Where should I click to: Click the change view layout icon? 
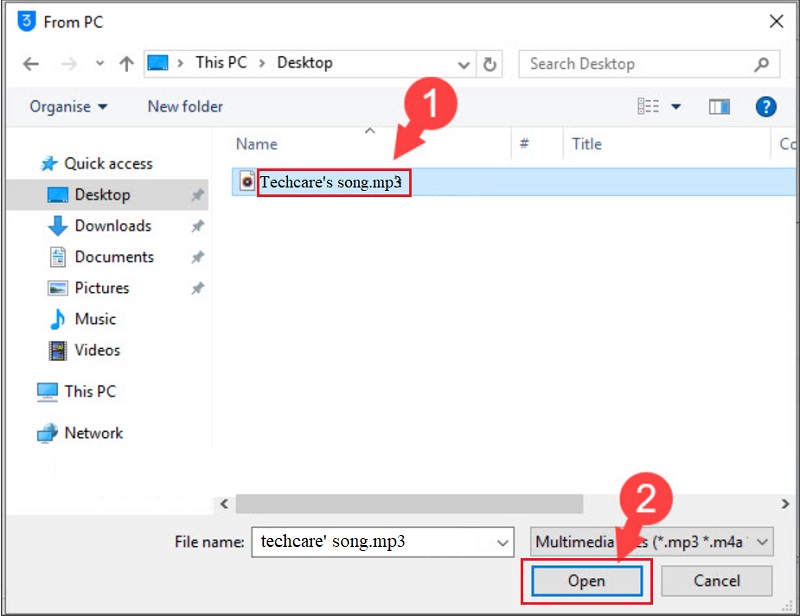648,106
